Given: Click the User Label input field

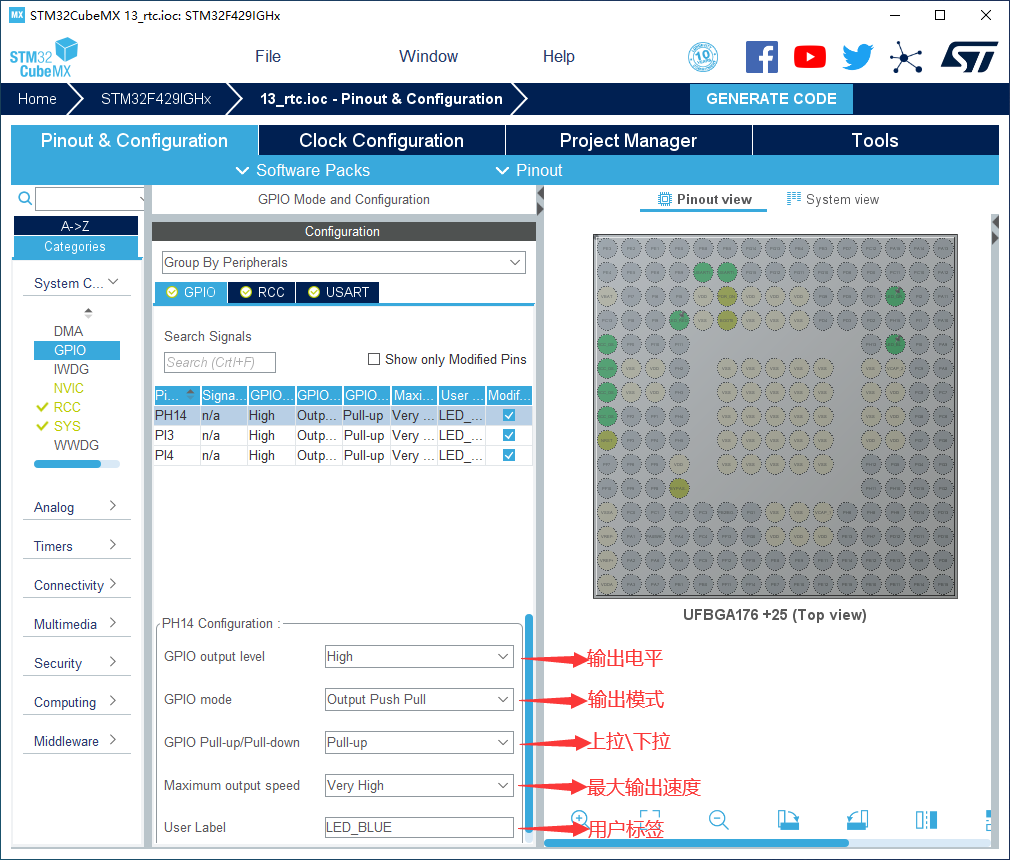Looking at the screenshot, I should point(419,828).
